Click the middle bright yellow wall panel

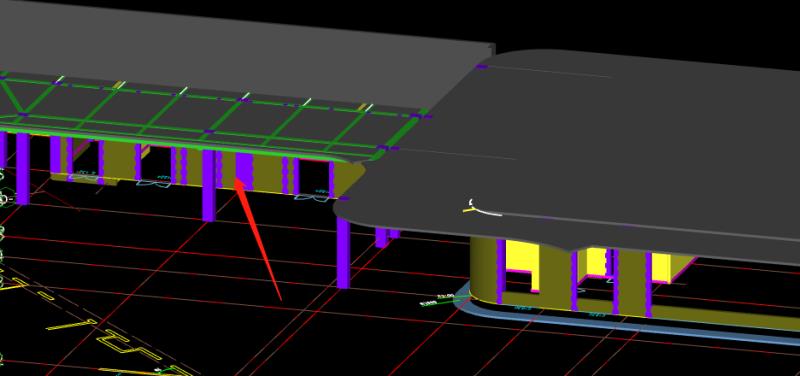pyautogui.click(x=595, y=261)
